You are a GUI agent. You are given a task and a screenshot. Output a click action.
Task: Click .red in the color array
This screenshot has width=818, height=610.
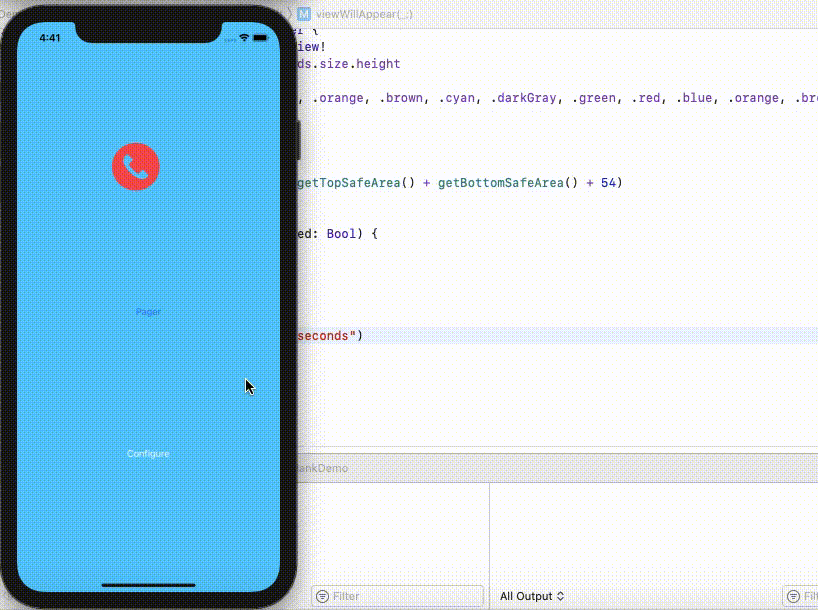coord(646,98)
